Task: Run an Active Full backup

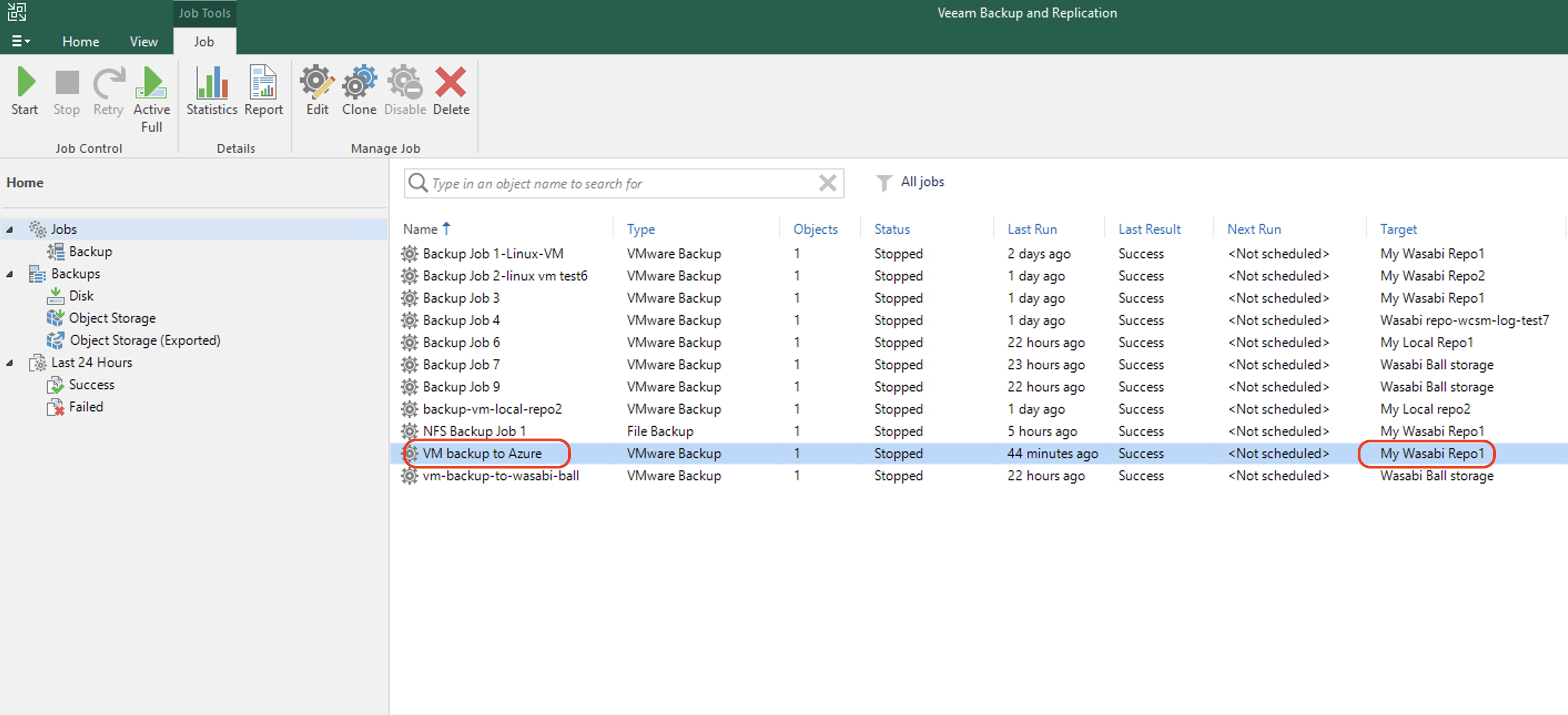Action: pos(151,99)
